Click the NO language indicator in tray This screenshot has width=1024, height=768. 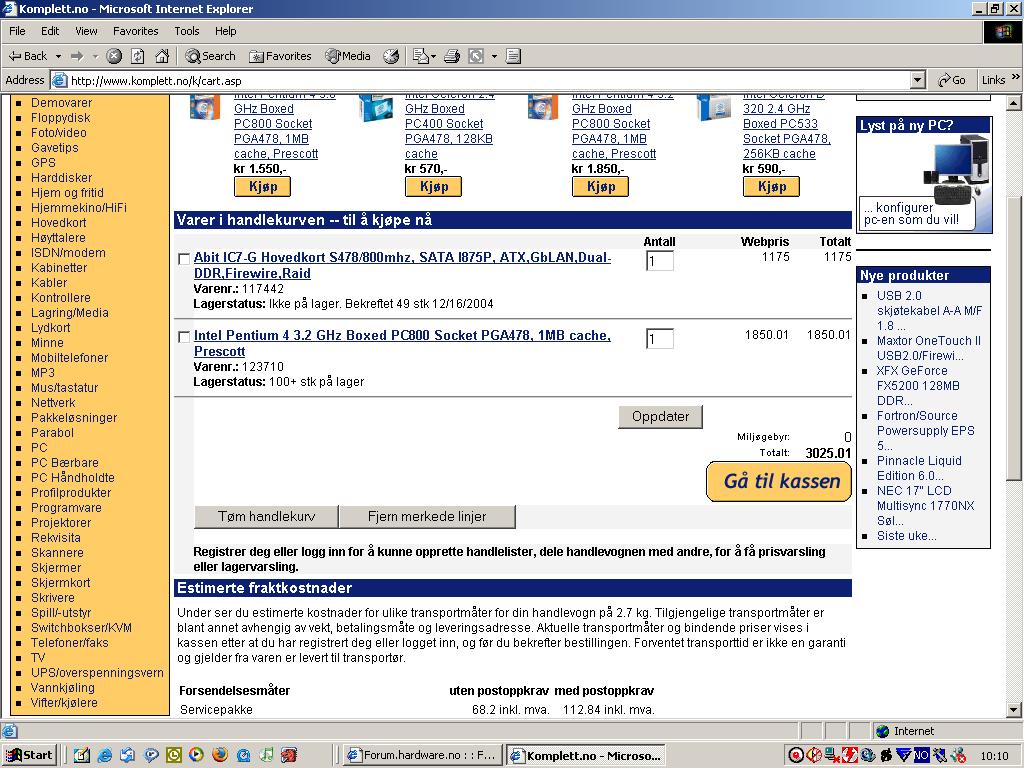(x=921, y=756)
